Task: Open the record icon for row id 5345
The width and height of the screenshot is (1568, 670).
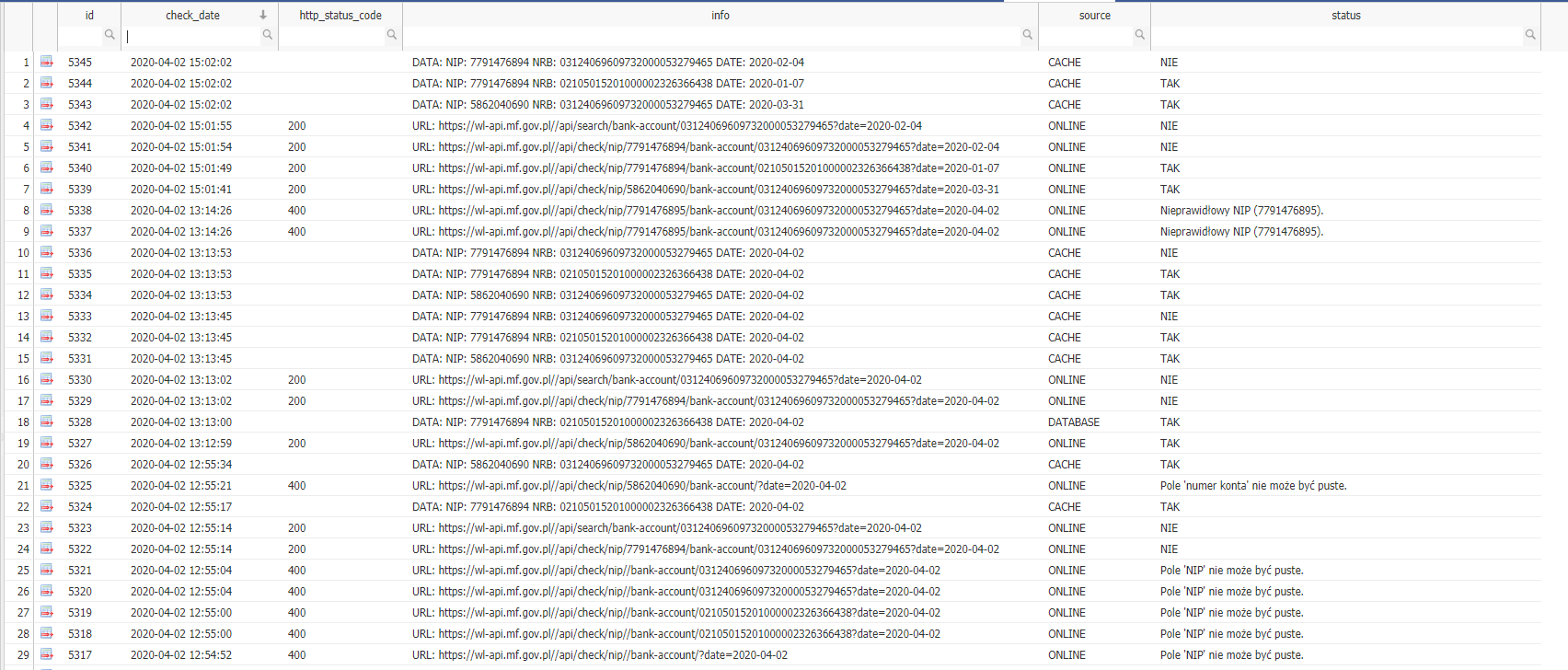Action: tap(46, 62)
